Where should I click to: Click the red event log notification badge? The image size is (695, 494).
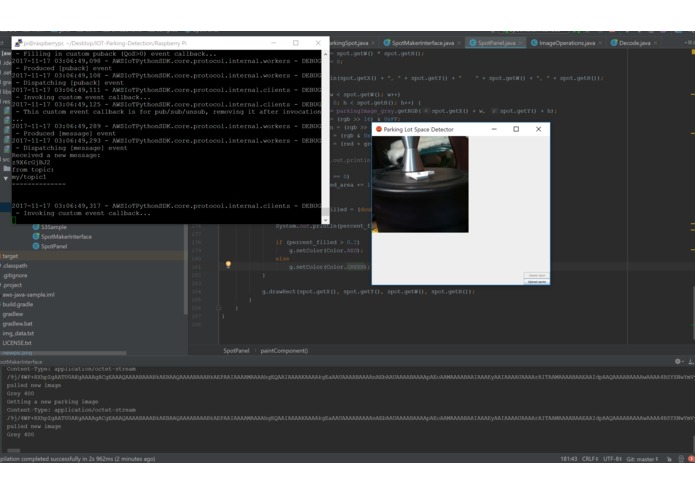[691, 459]
